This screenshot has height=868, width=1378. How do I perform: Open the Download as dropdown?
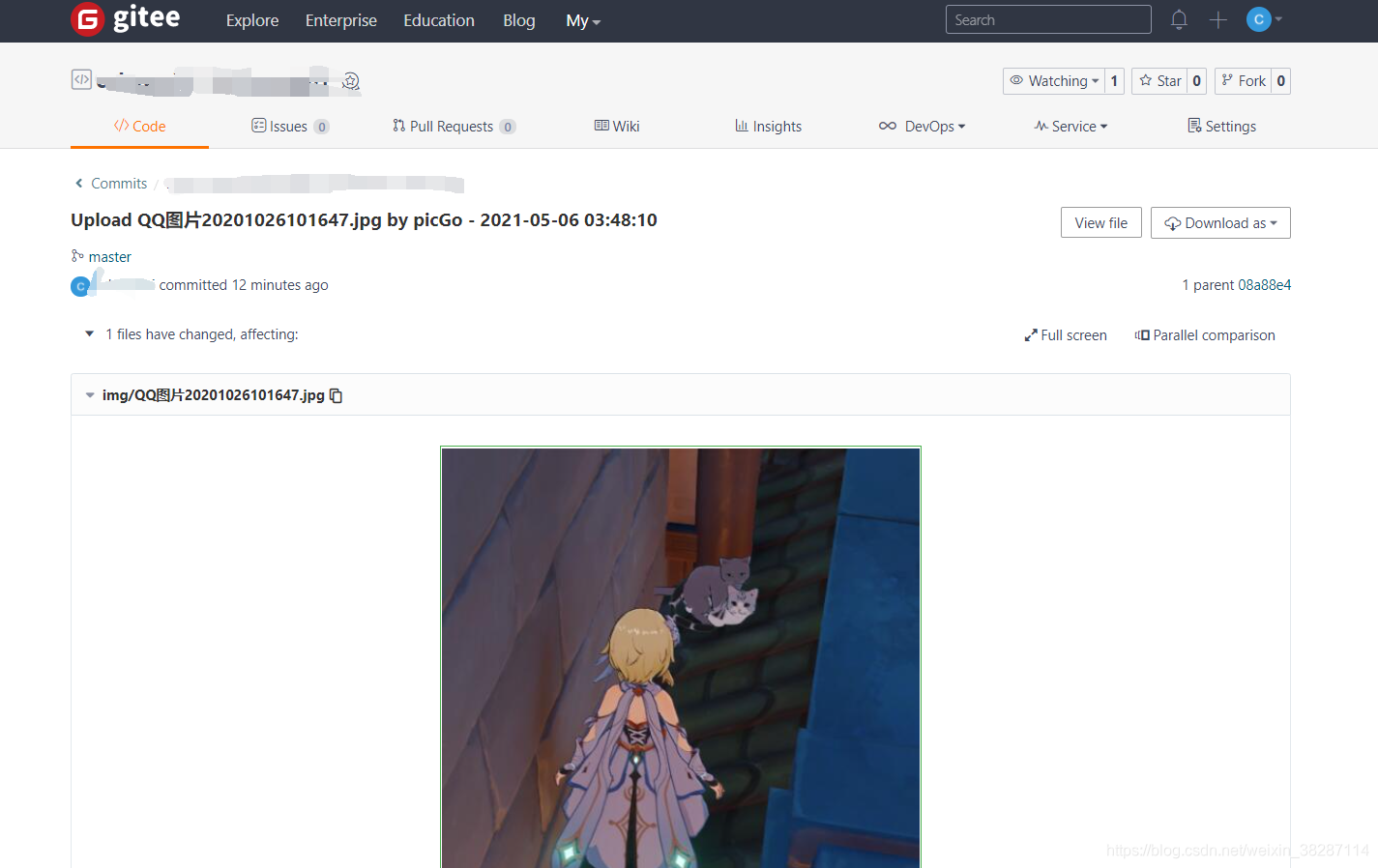pos(1220,222)
